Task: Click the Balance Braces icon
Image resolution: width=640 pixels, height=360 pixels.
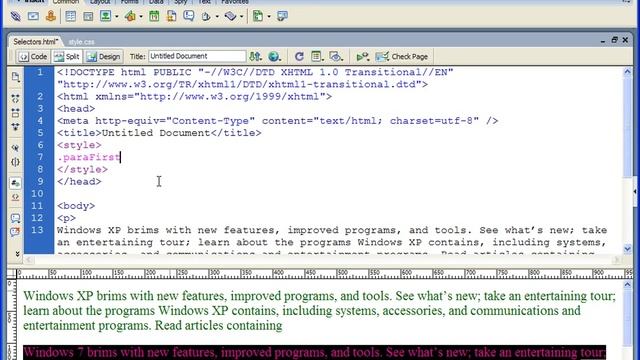Action: pos(16,162)
